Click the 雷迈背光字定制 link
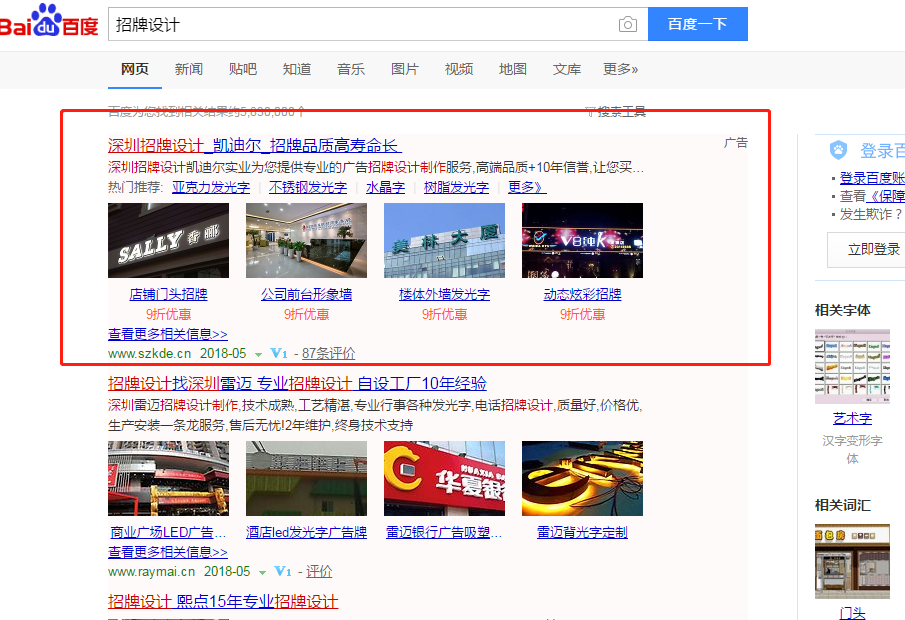The width and height of the screenshot is (905, 620). pyautogui.click(x=582, y=532)
